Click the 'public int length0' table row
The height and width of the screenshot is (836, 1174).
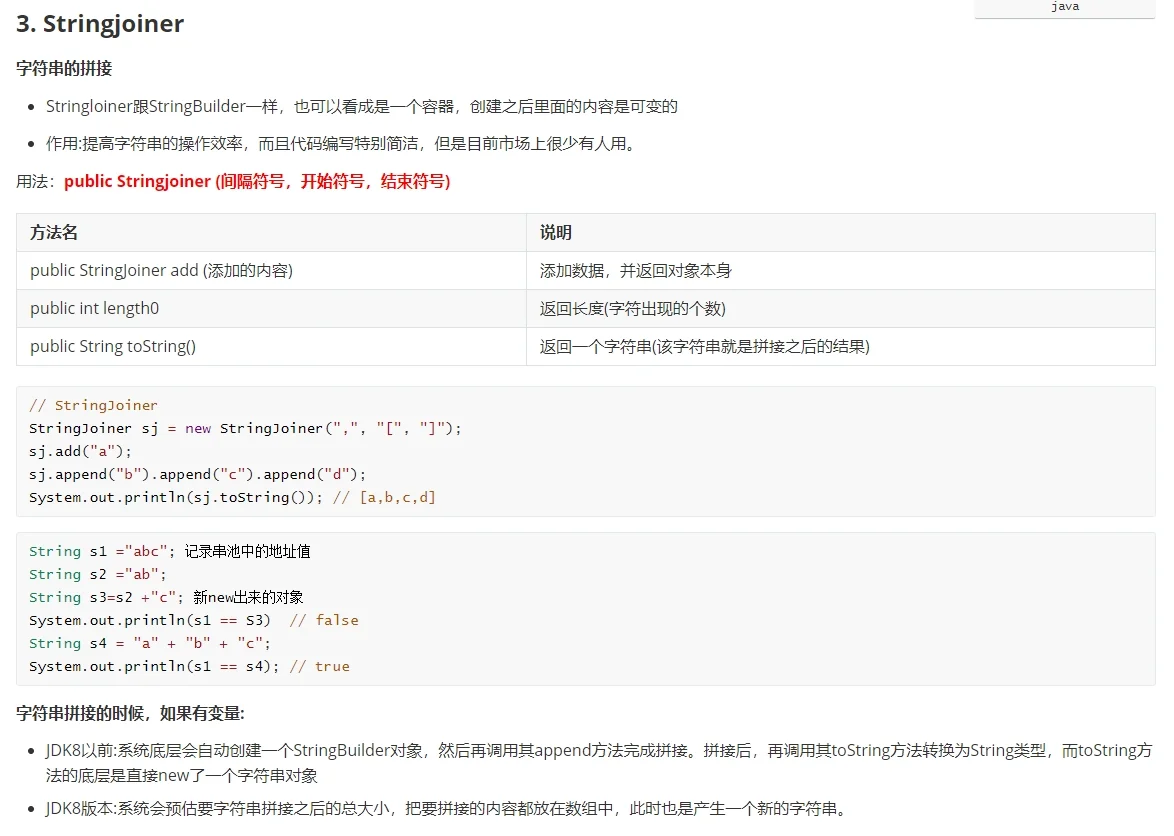pos(94,308)
